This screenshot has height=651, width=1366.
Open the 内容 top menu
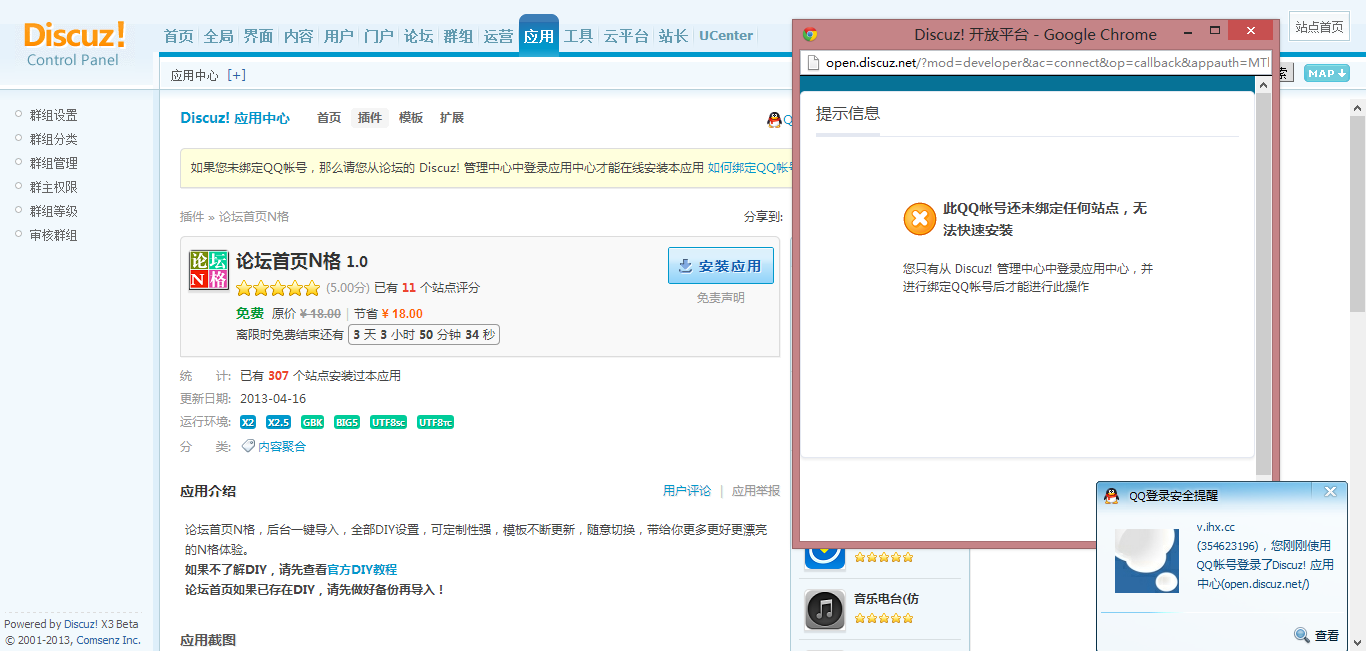(299, 36)
